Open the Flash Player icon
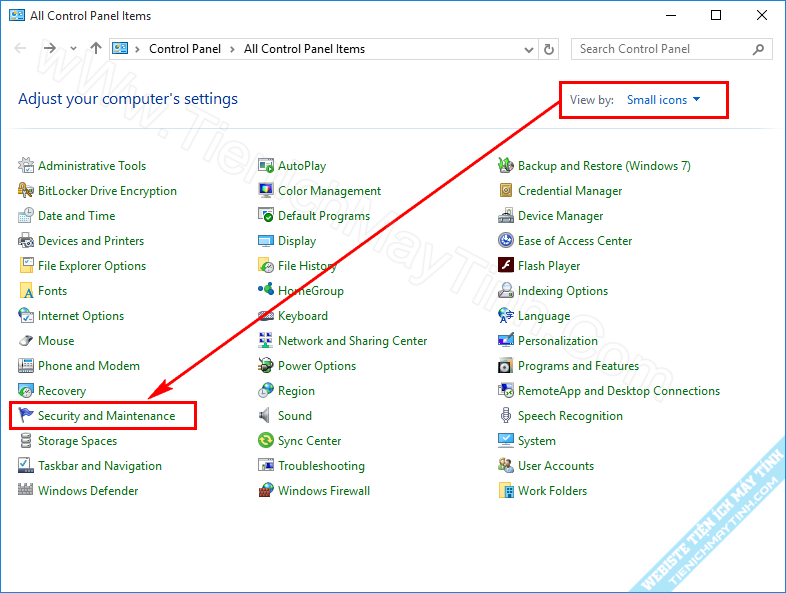Screen dimensions: 786x593 click(506, 266)
